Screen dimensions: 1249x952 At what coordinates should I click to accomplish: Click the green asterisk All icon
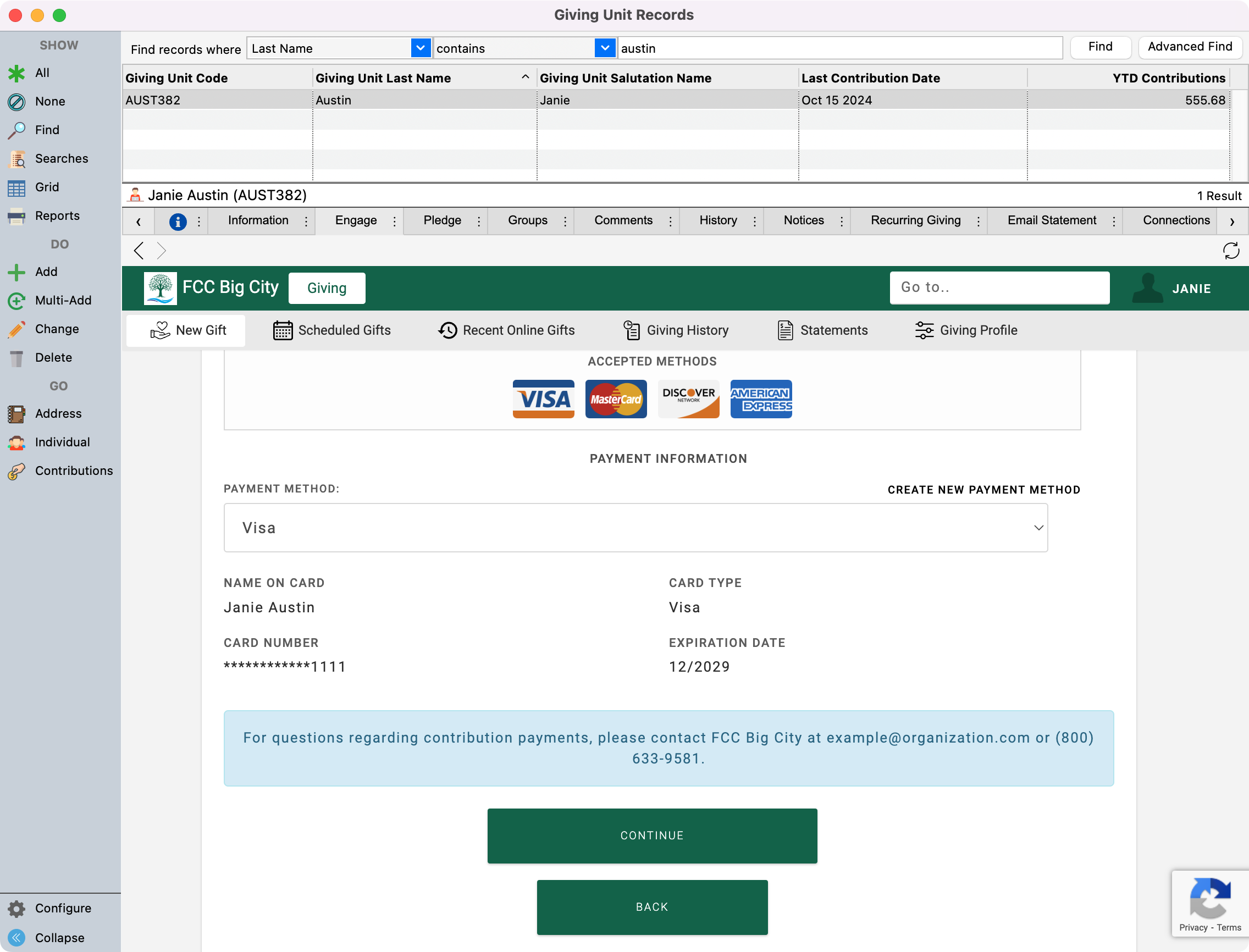click(16, 73)
